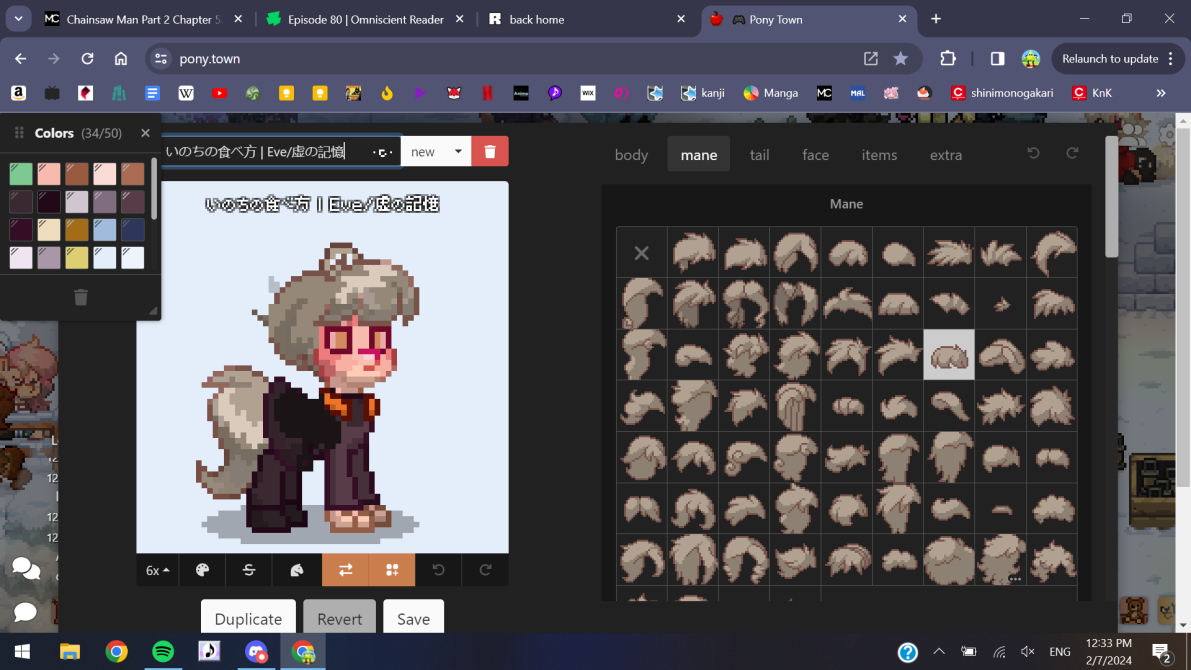Viewport: 1191px width, 670px height.
Task: Click the Save button
Action: (413, 619)
